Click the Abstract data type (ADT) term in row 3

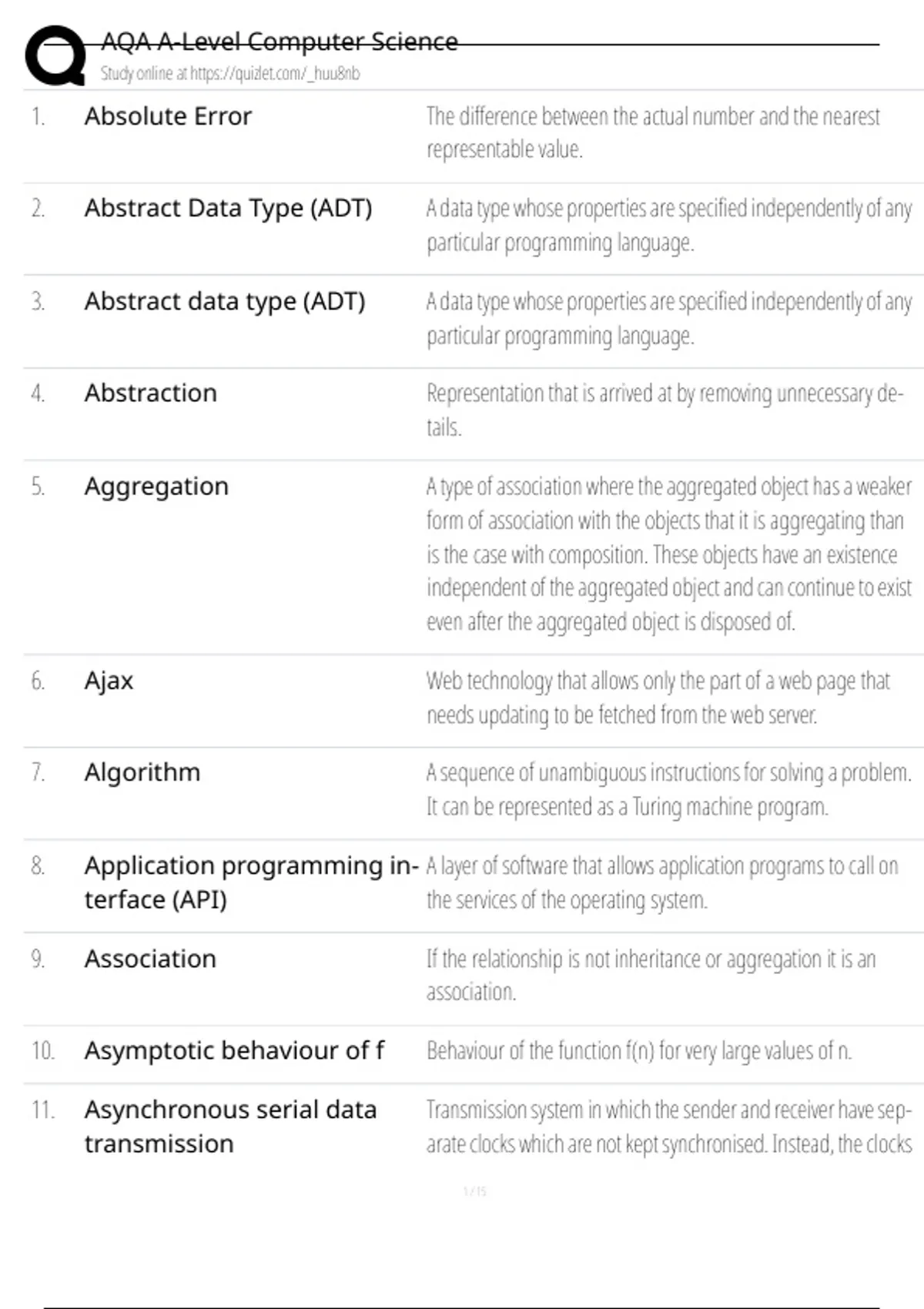[x=225, y=301]
